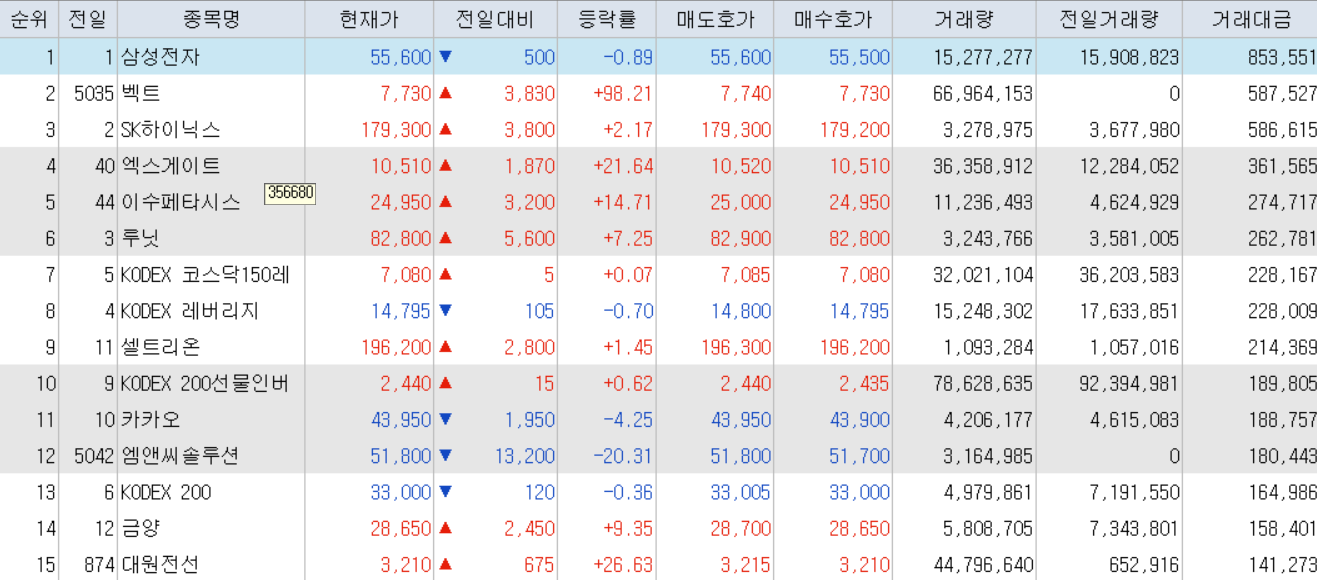Open the SK하이닉스 stock entry
The width and height of the screenshot is (1317, 580).
[170, 130]
